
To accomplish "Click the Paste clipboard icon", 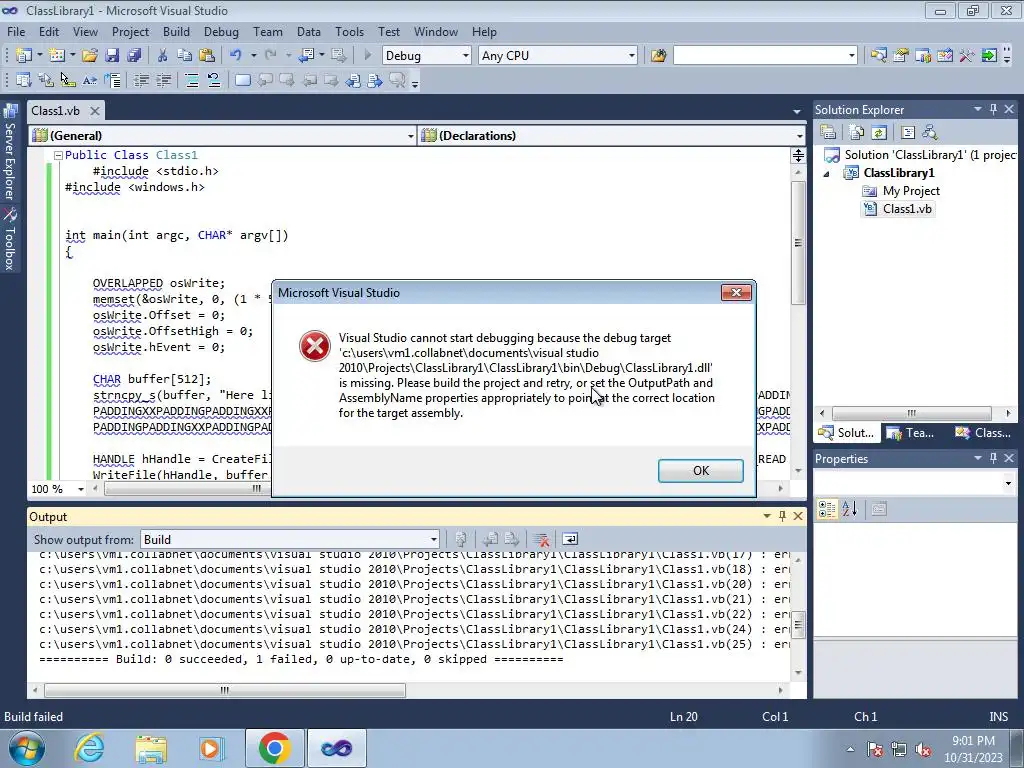I will pos(207,56).
